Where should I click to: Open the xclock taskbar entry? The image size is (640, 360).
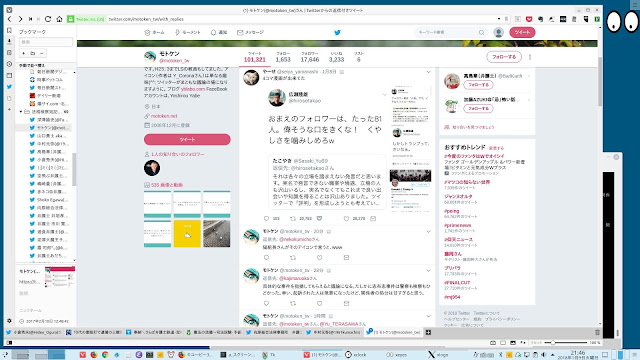(x=356, y=355)
